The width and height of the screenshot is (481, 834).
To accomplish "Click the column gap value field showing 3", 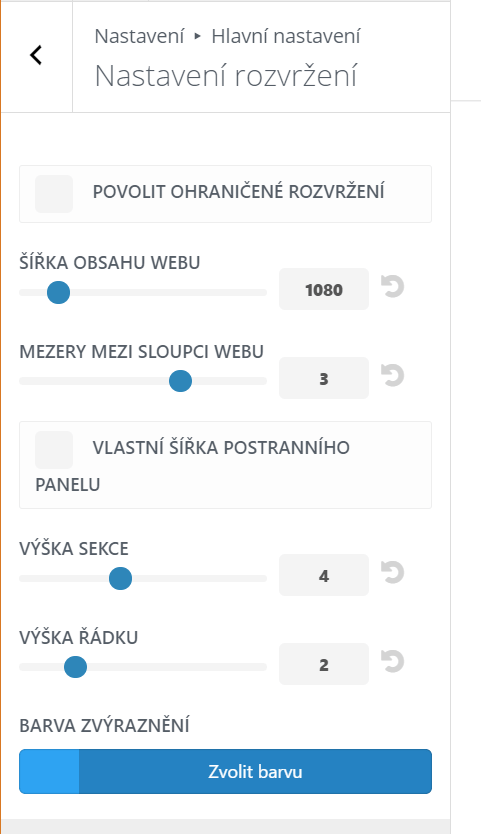I will tap(324, 378).
